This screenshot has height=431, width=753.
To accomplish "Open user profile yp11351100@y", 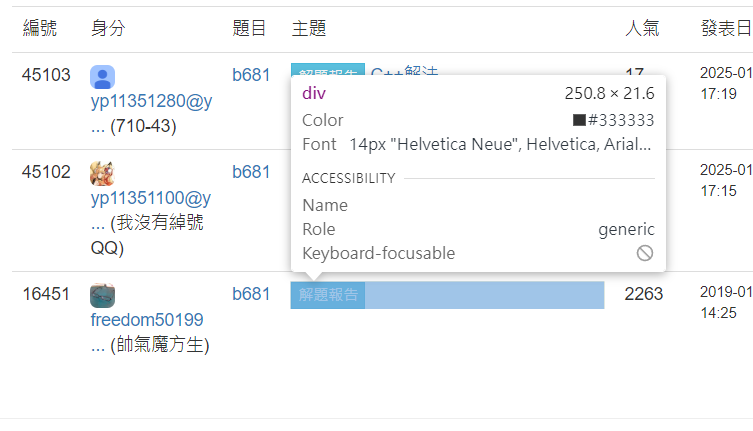I will coord(151,198).
